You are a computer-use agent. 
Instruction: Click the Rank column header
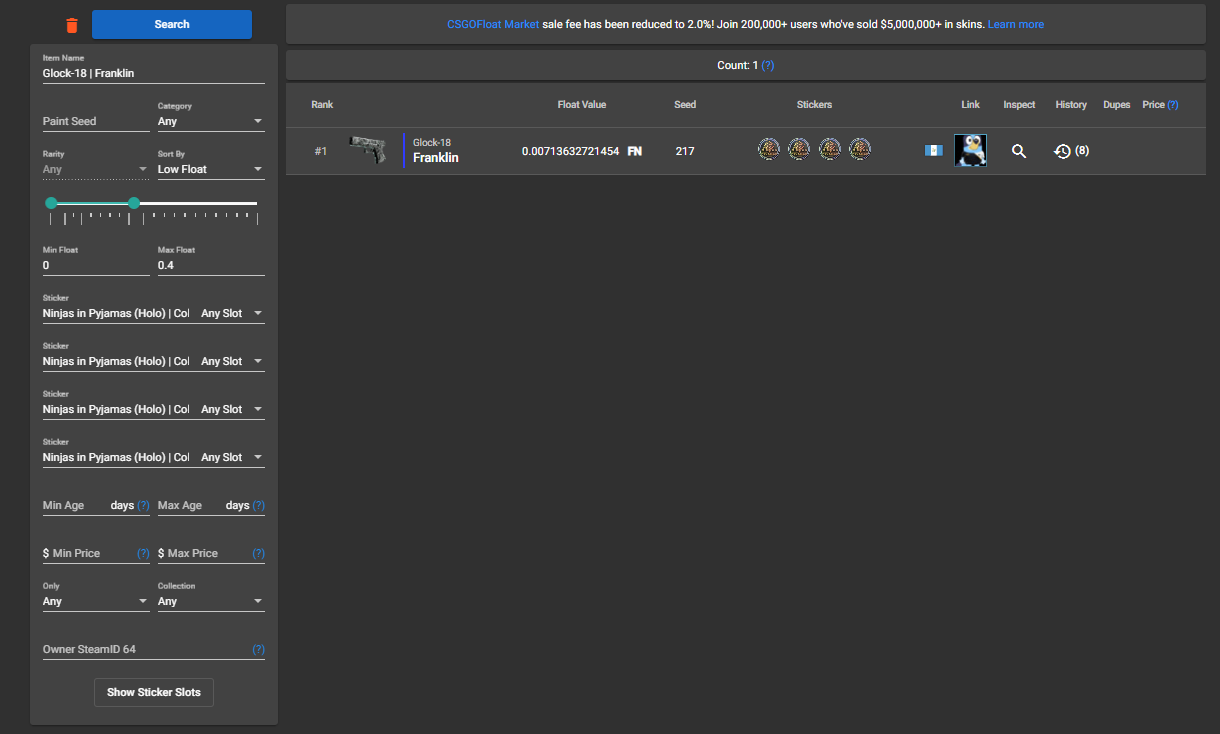[322, 104]
